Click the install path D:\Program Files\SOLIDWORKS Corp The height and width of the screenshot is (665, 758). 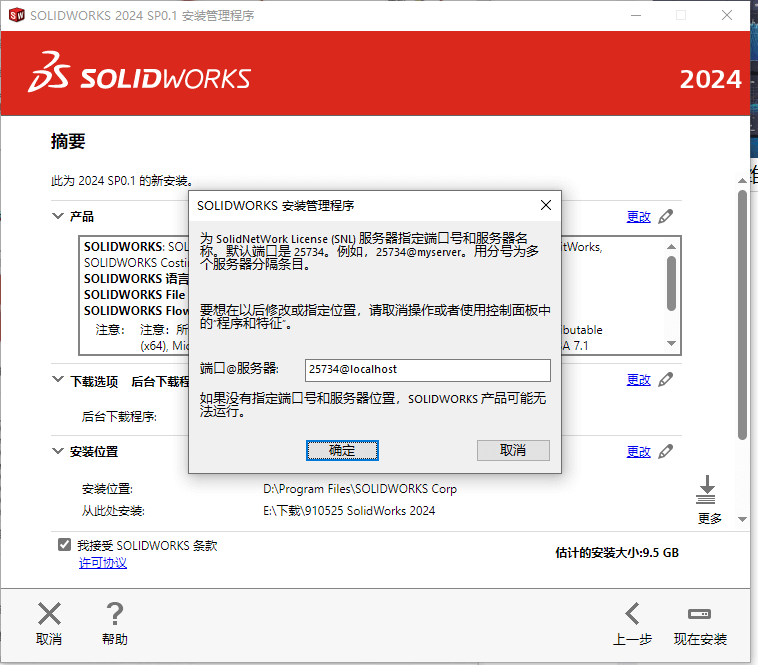360,489
